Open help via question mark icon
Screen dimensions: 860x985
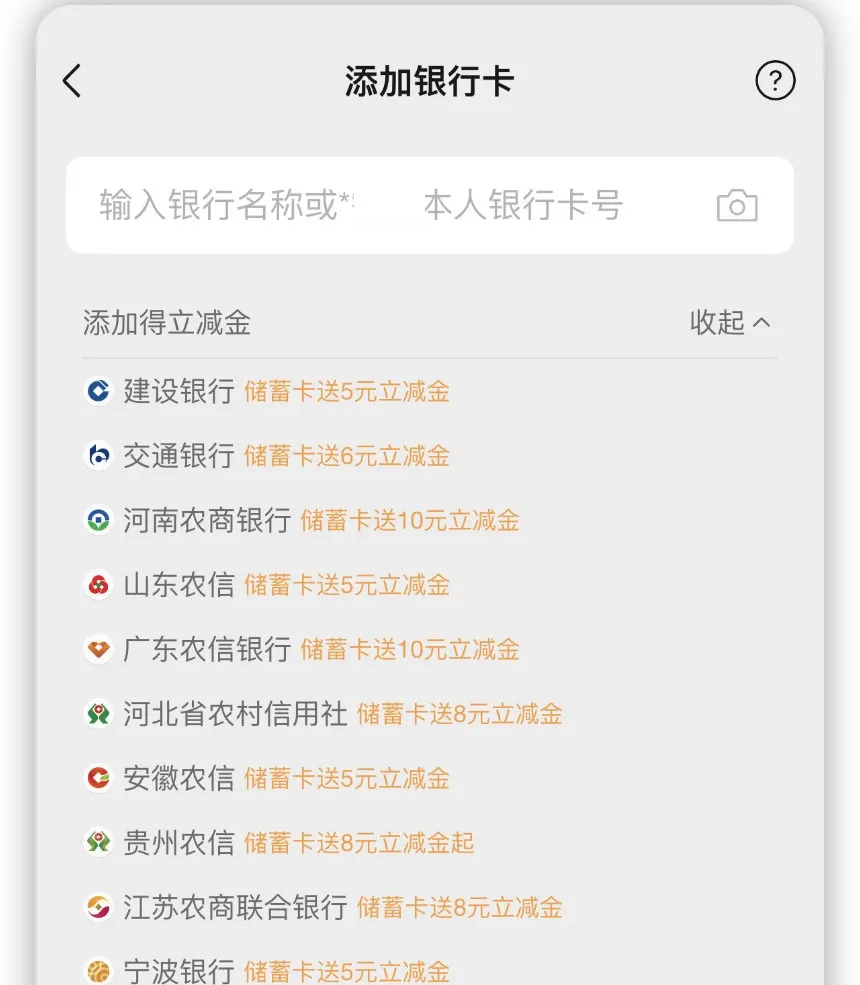(775, 81)
